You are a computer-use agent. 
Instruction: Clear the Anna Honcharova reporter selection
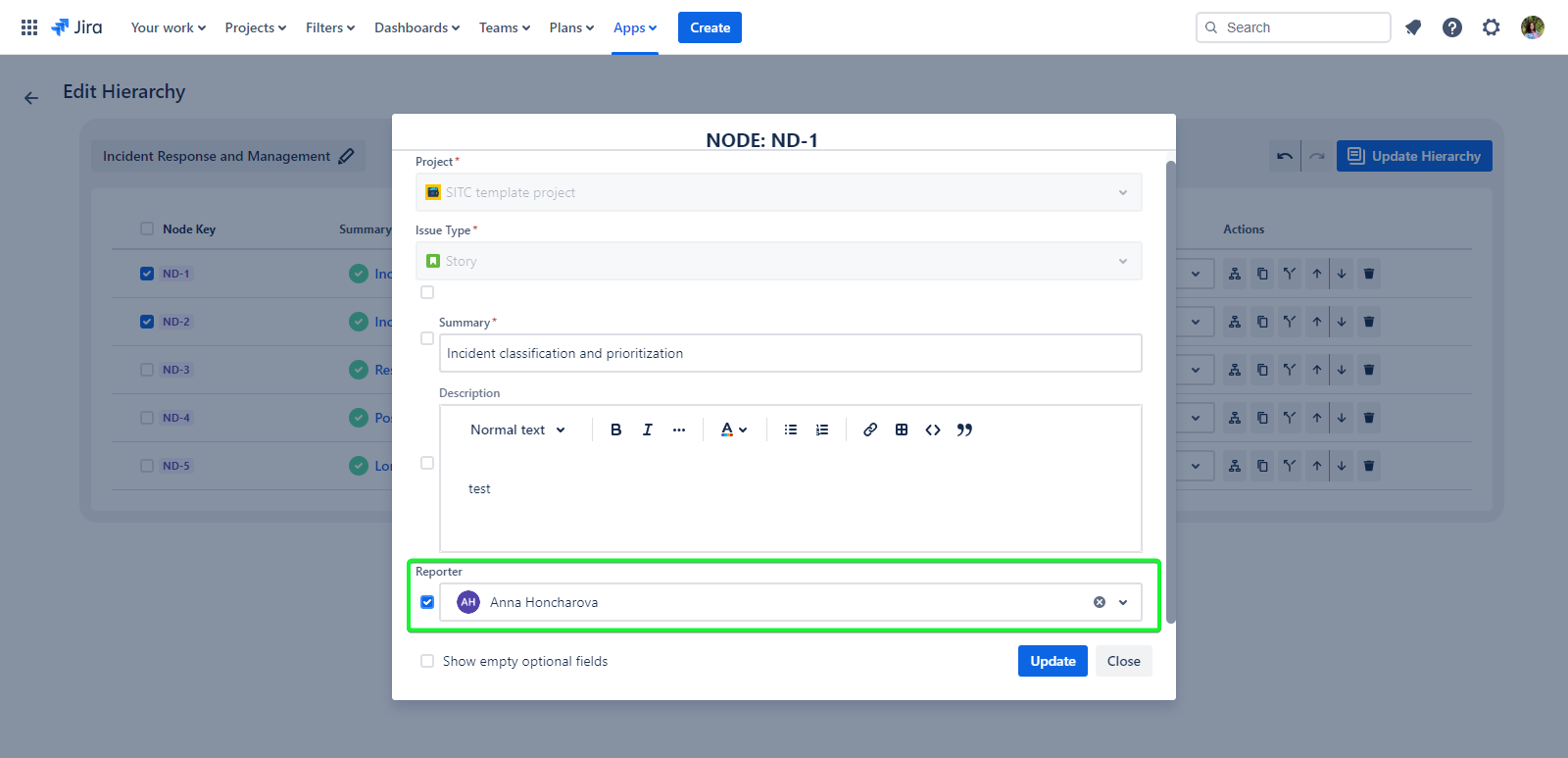click(1099, 602)
